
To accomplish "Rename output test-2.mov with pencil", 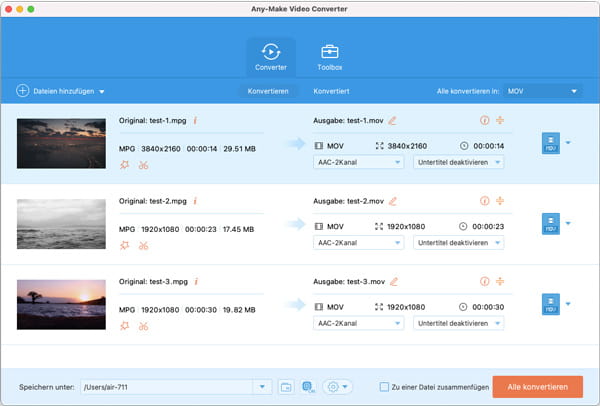I will pyautogui.click(x=393, y=201).
